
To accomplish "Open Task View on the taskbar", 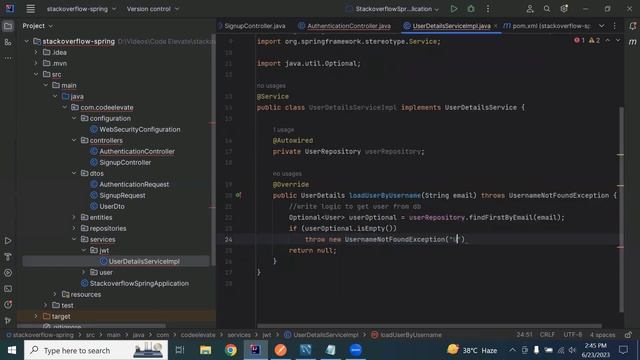I will (180, 350).
